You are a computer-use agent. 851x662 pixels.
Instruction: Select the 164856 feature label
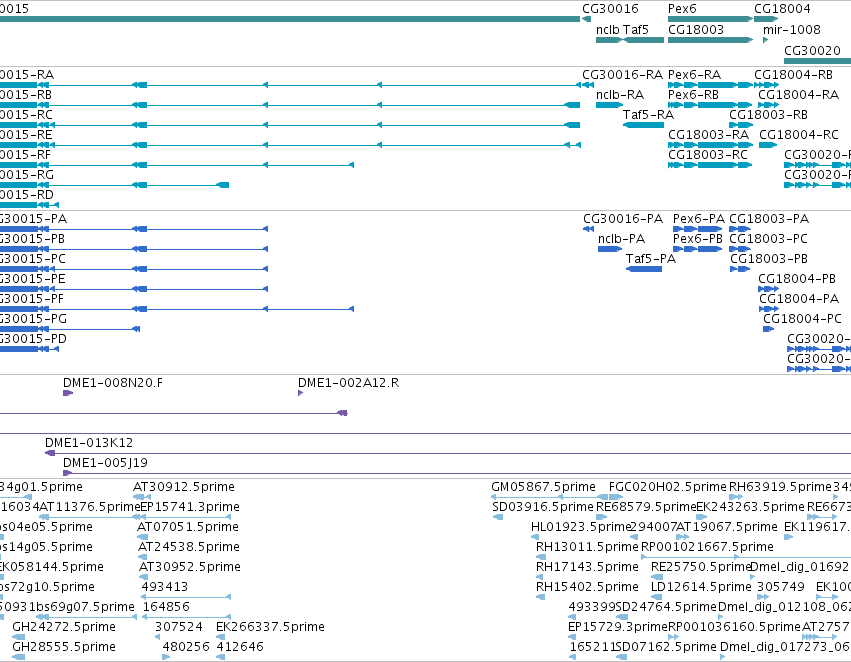click(x=166, y=607)
